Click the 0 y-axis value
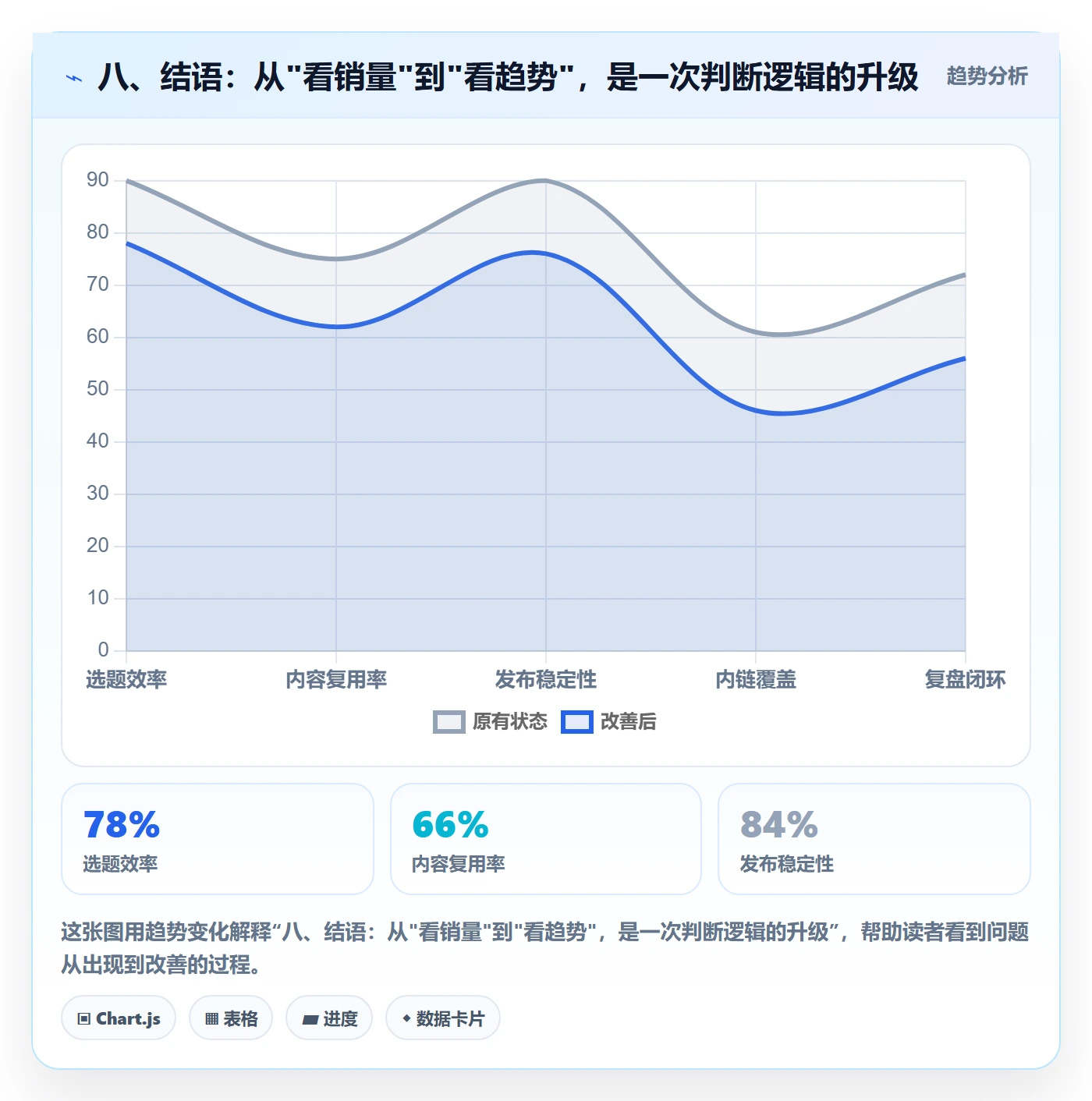Viewport: 1092px width, 1101px height. 103,650
